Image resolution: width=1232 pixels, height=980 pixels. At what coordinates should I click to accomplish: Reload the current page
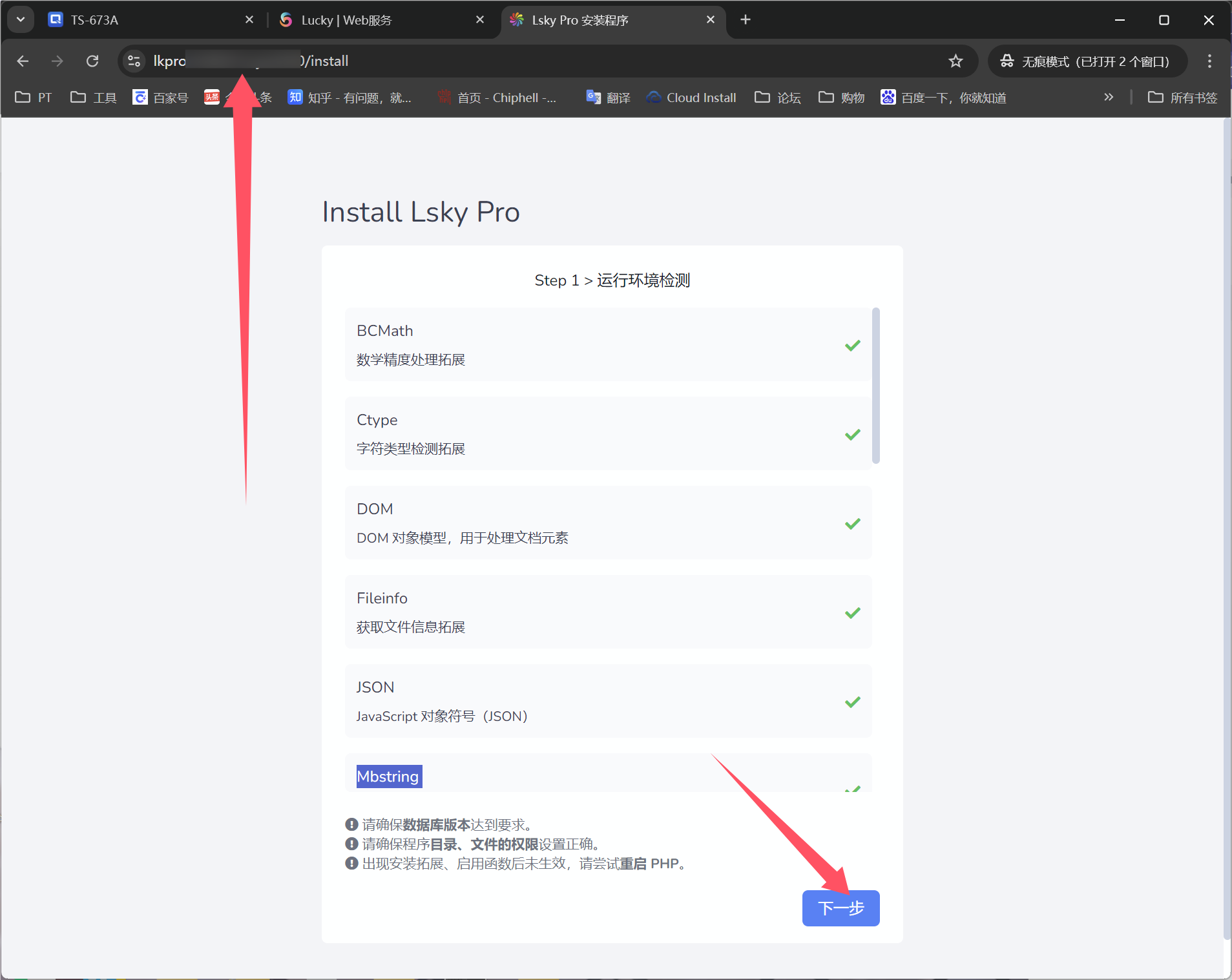(x=92, y=61)
